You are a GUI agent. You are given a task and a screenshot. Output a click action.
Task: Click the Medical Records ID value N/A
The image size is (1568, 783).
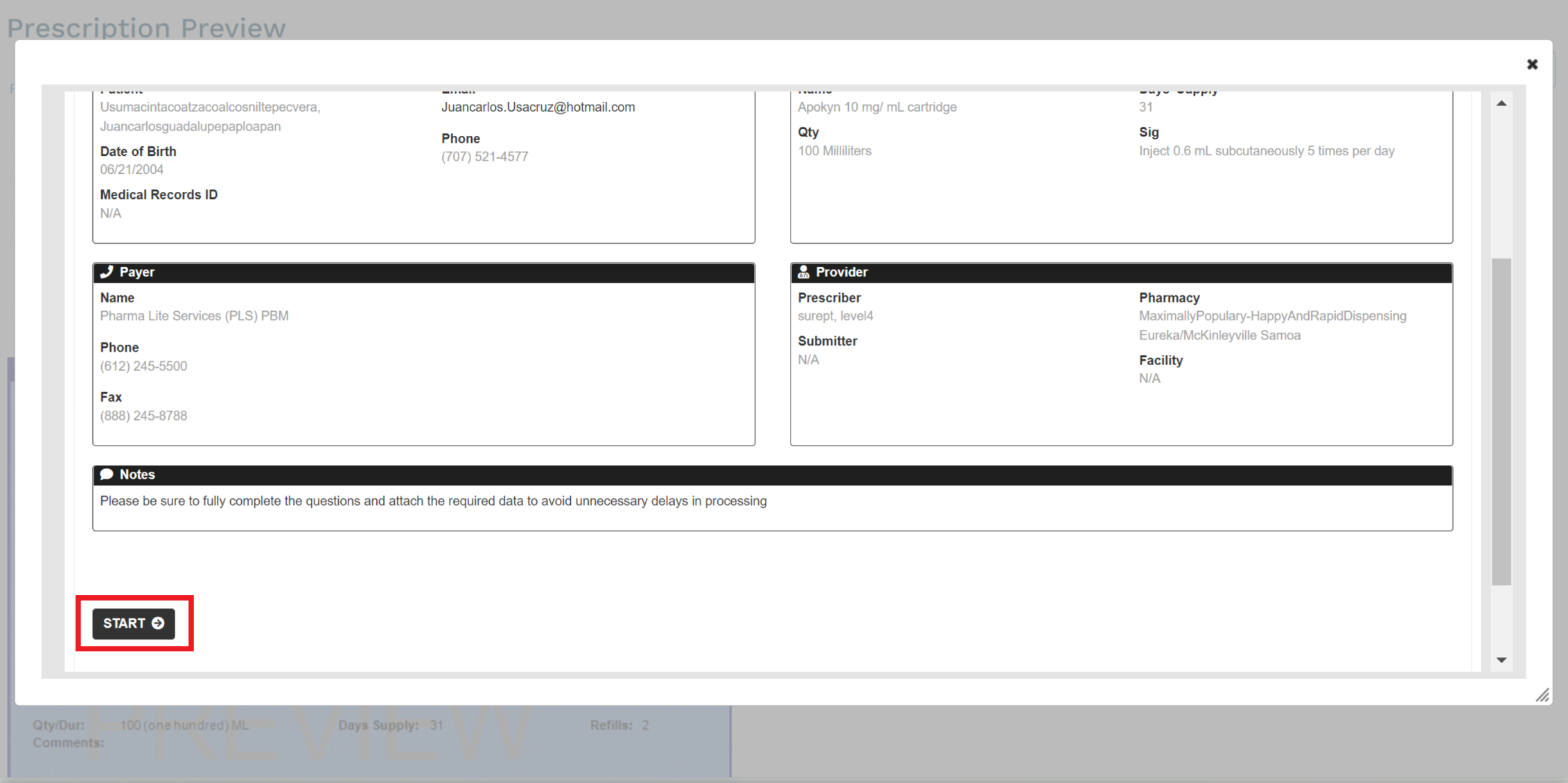coord(110,213)
